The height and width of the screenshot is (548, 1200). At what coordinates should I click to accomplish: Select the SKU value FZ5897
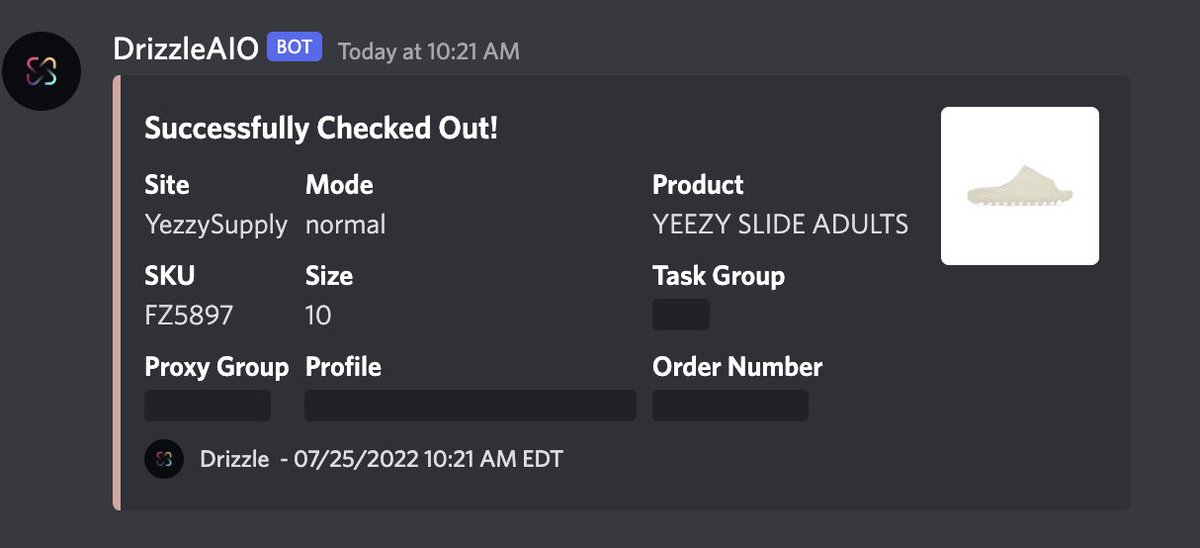(189, 315)
